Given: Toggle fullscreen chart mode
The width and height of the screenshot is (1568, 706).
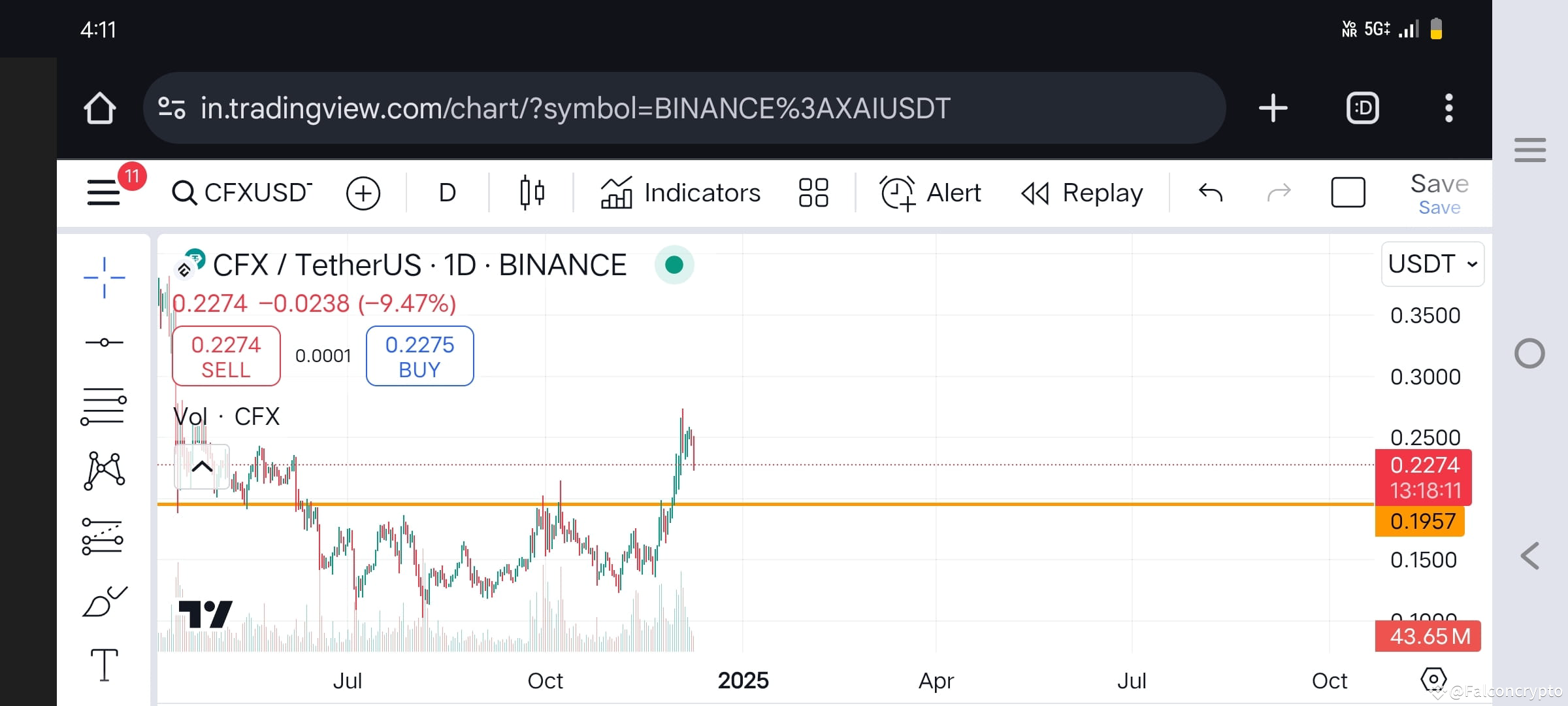Looking at the screenshot, I should (x=1348, y=192).
